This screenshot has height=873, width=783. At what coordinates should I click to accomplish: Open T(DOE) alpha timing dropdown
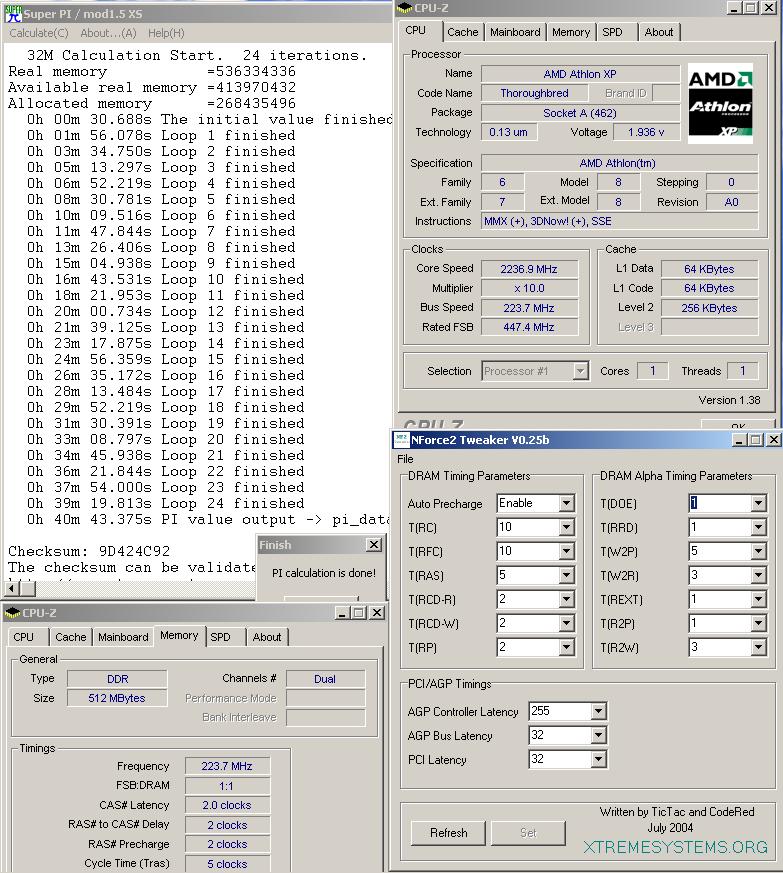pos(758,503)
